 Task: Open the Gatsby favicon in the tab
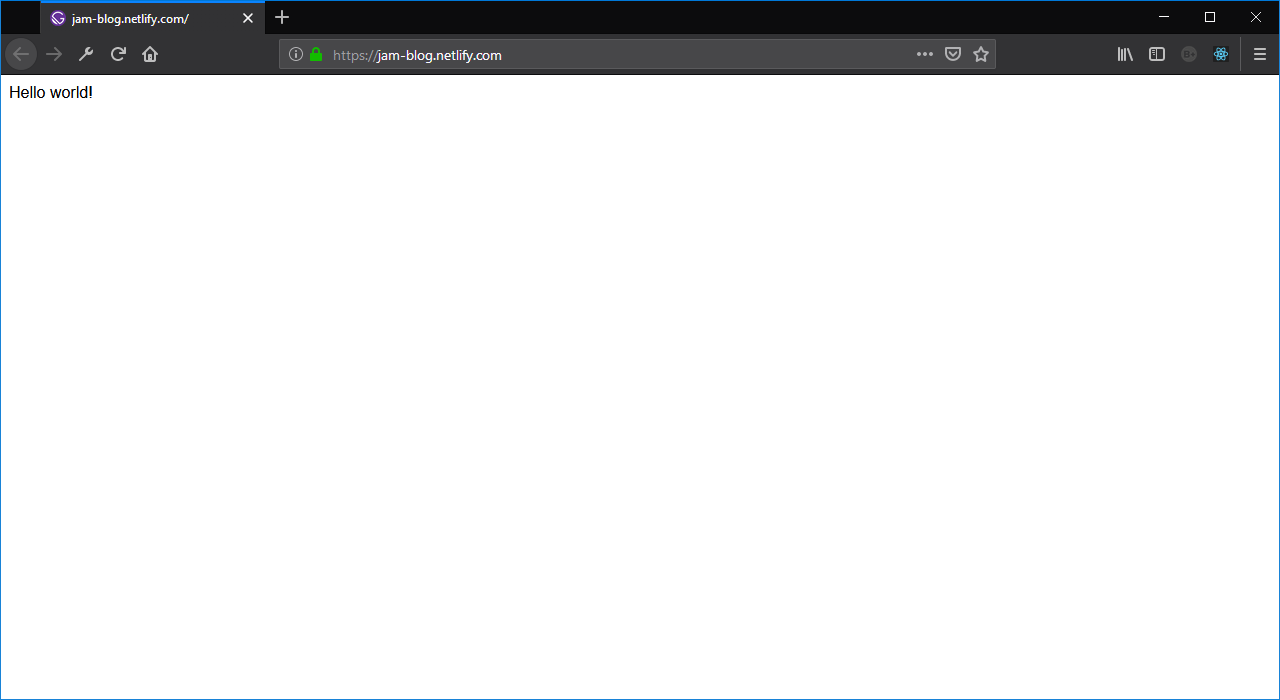click(x=59, y=17)
